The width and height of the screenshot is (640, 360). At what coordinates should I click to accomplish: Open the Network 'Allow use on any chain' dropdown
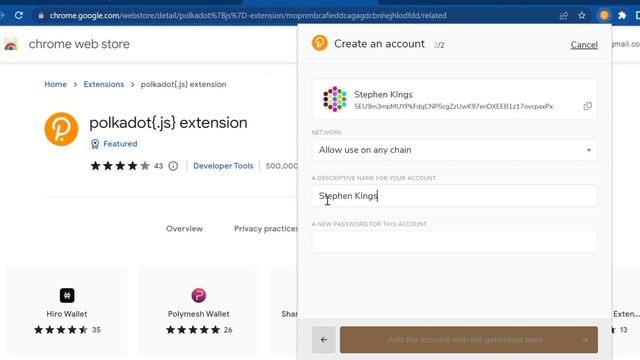[455, 150]
